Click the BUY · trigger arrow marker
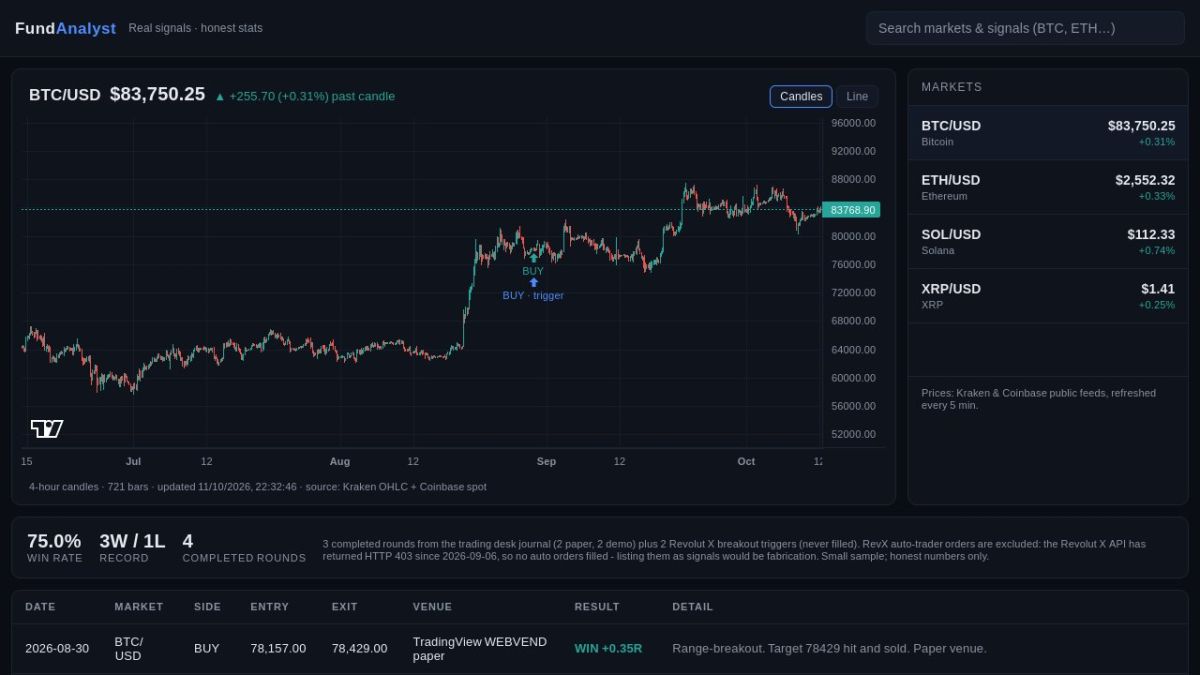 click(533, 283)
